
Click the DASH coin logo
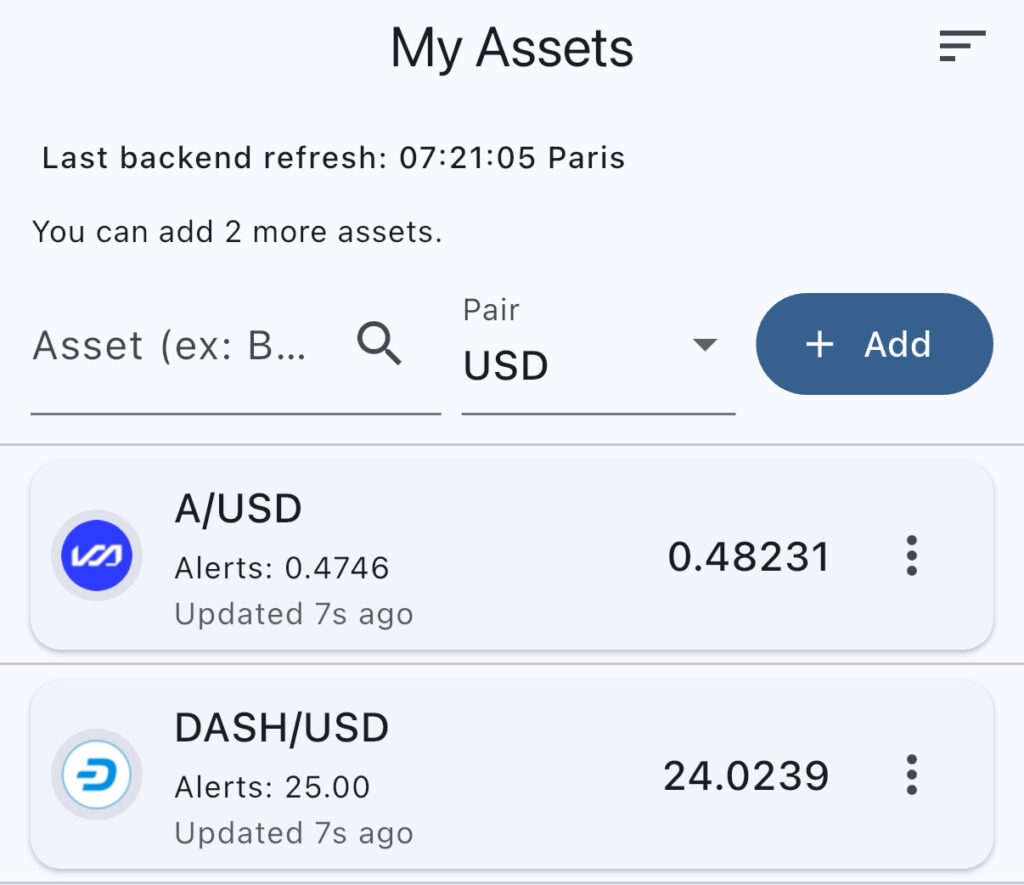(x=96, y=775)
